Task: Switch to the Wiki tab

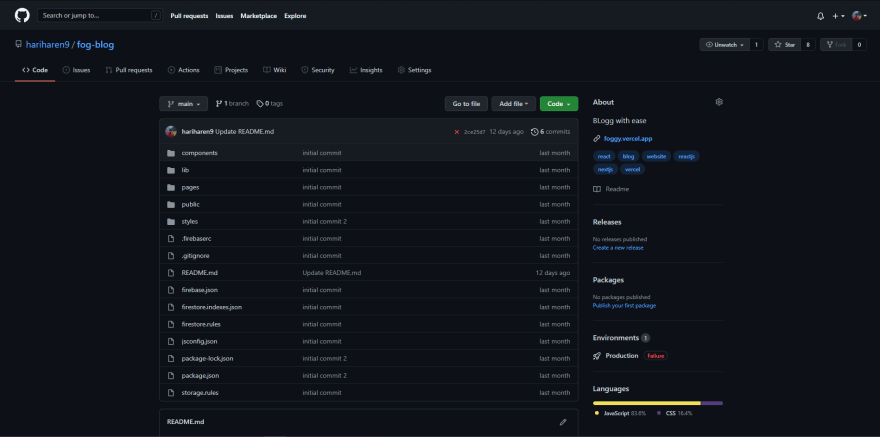Action: pyautogui.click(x=275, y=70)
